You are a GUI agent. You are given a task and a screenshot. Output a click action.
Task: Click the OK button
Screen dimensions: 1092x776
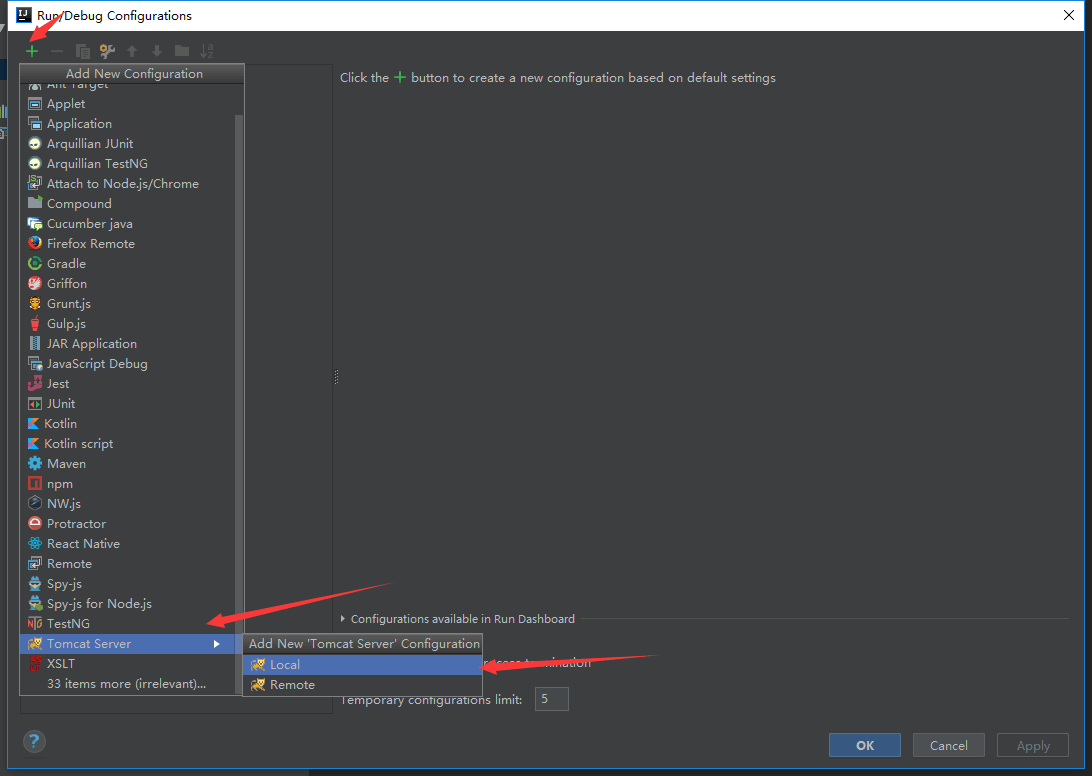pos(864,745)
